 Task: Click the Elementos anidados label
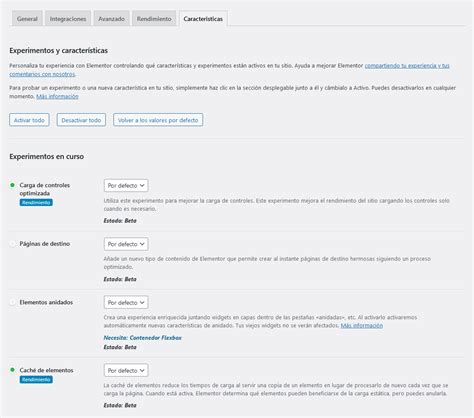[x=46, y=302]
